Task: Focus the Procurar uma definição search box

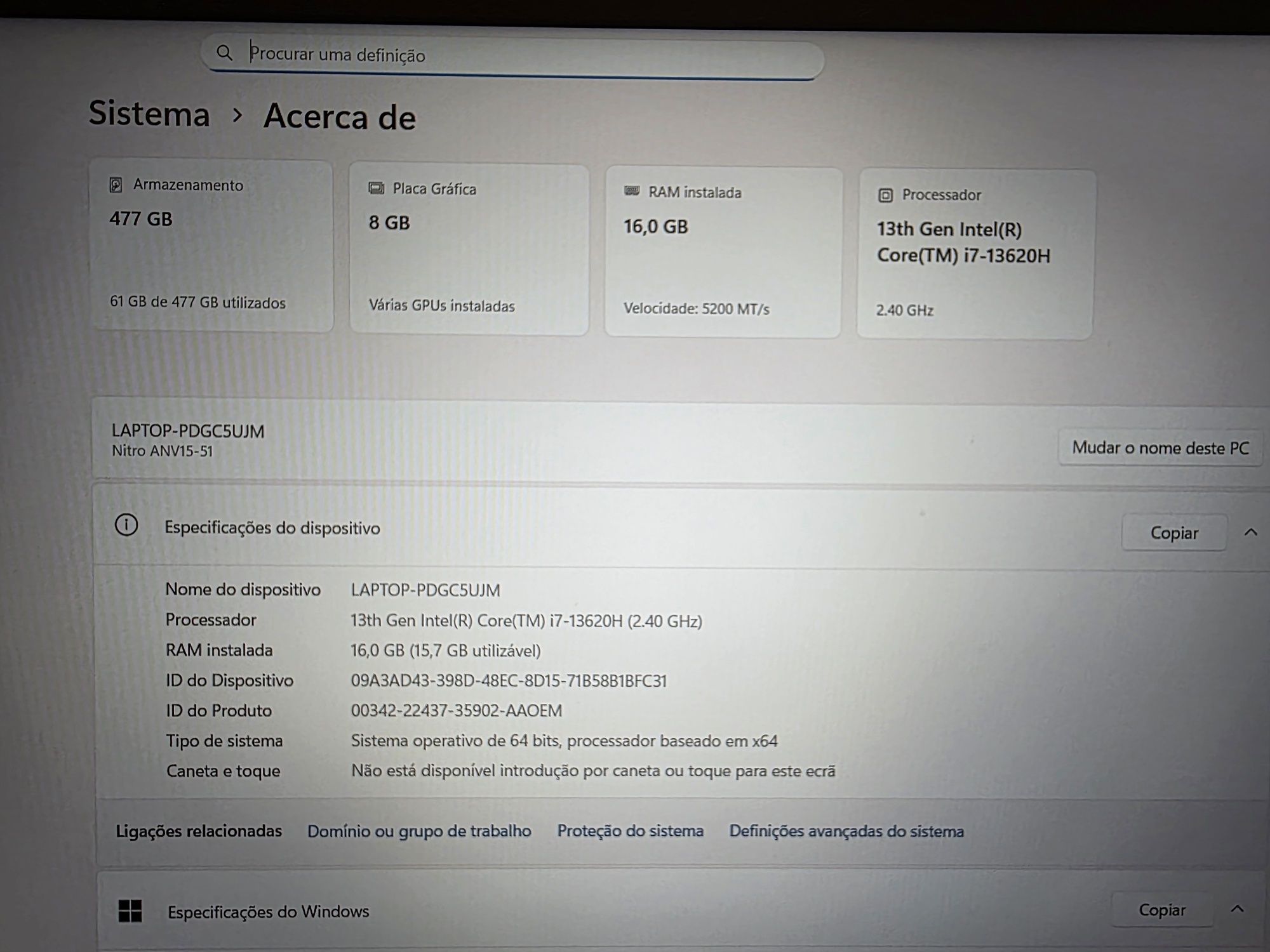Action: (x=513, y=56)
